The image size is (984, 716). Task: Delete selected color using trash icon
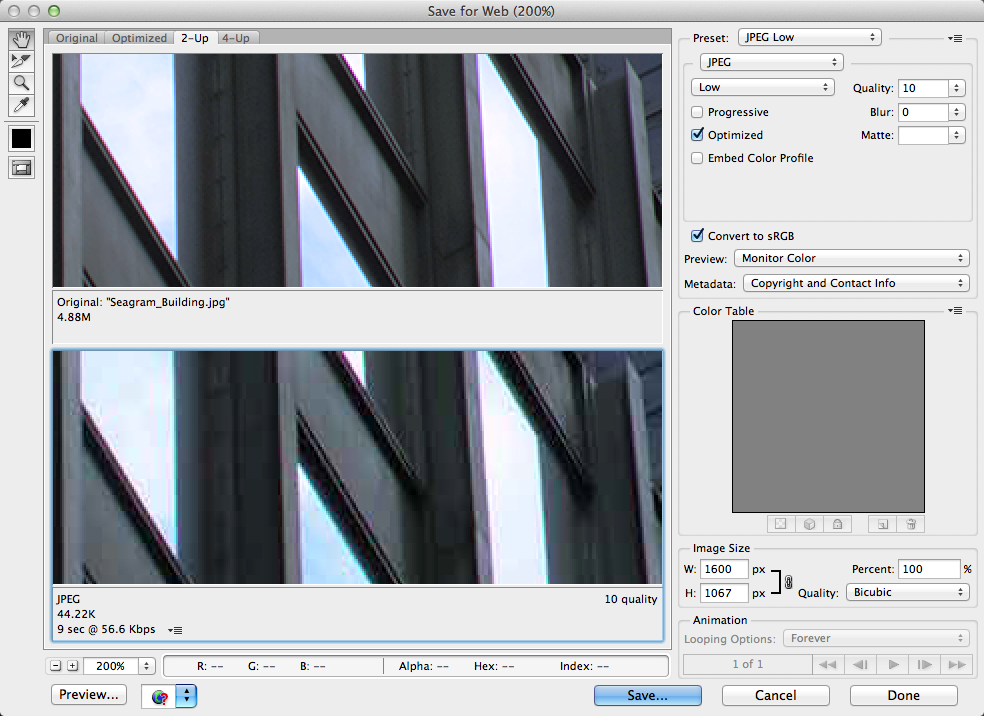pyautogui.click(x=910, y=523)
